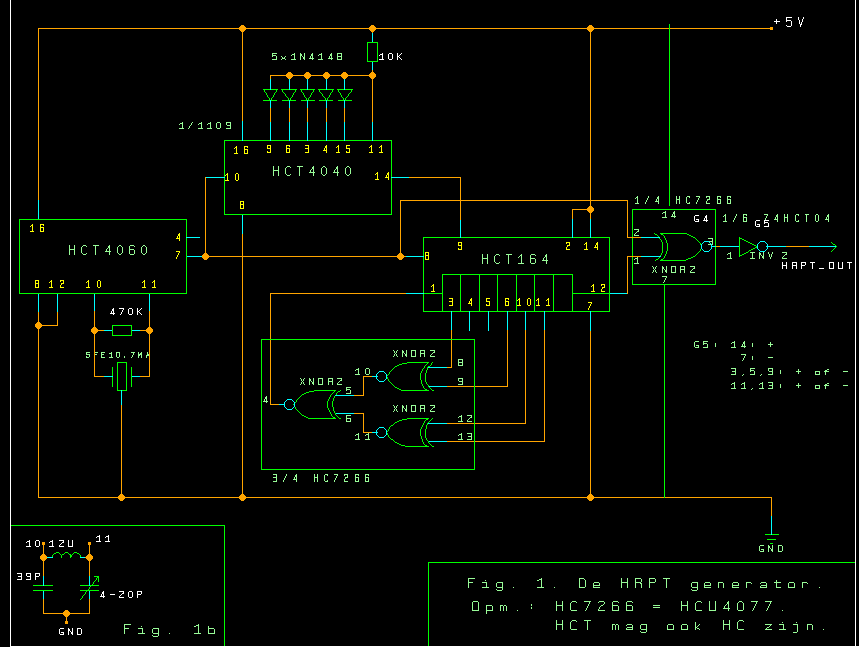This screenshot has width=859, height=647.
Task: Select the 'G5: 14: +' note
Action: point(734,345)
